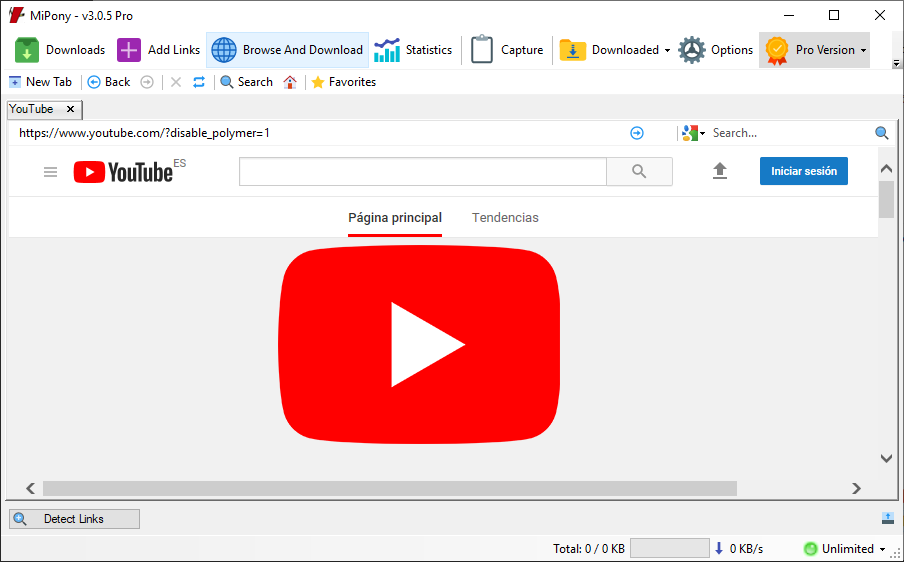Select Browse And Download globe icon
The height and width of the screenshot is (562, 904).
pos(224,50)
